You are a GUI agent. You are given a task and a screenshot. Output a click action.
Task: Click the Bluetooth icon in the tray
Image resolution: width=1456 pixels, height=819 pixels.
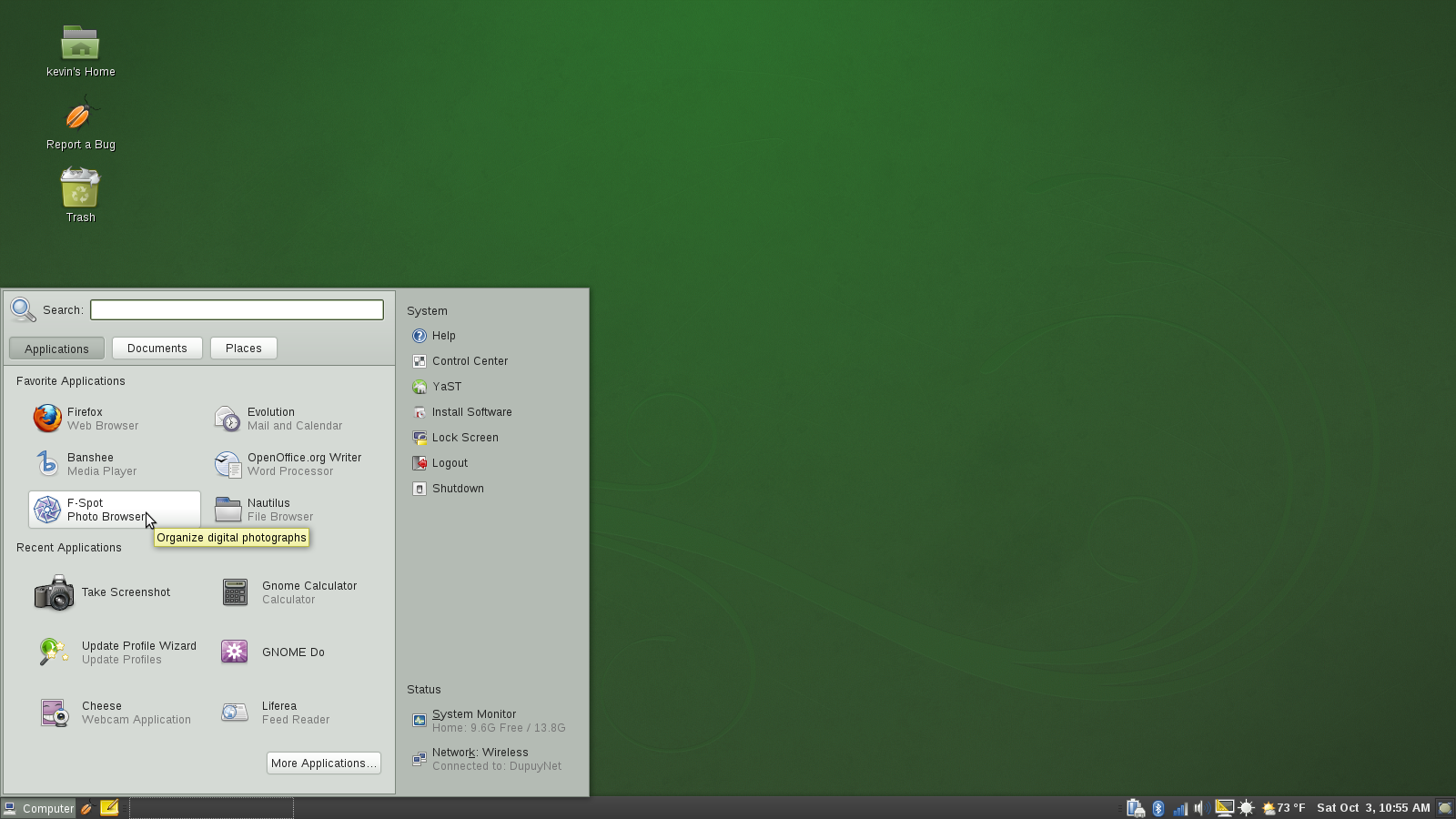coord(1158,807)
